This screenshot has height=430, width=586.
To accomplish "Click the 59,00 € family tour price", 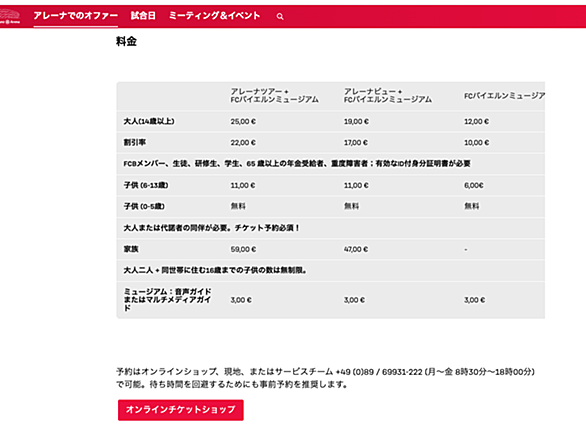I will [243, 249].
